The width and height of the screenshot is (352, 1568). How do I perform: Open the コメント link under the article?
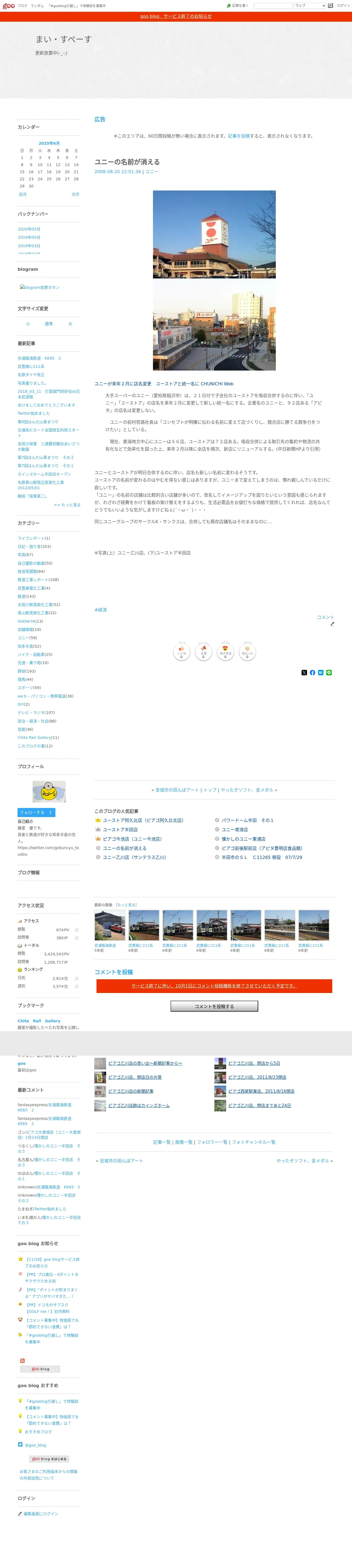325,617
